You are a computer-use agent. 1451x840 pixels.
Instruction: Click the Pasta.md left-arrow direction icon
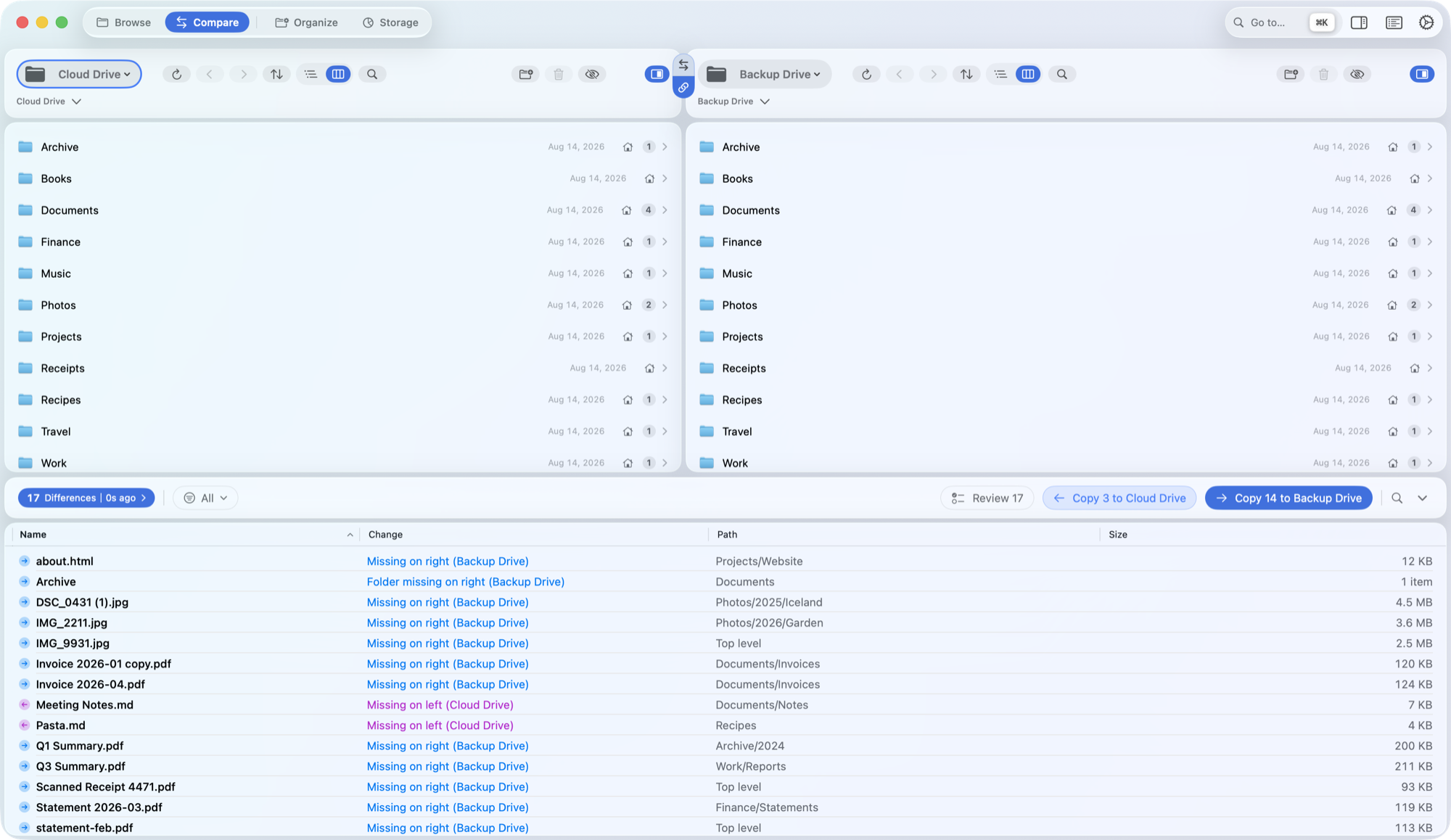point(24,725)
